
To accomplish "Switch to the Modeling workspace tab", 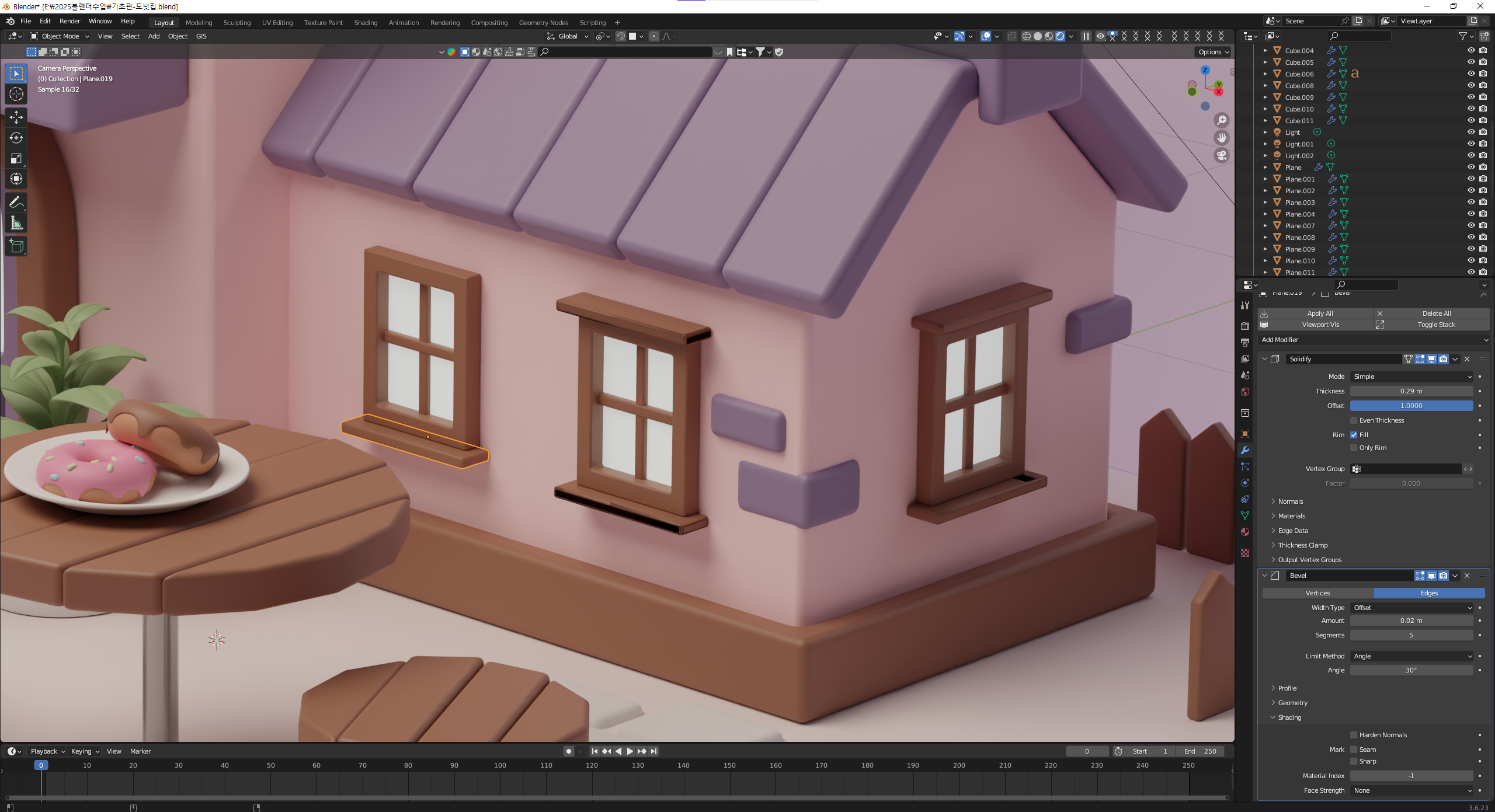I will [199, 23].
